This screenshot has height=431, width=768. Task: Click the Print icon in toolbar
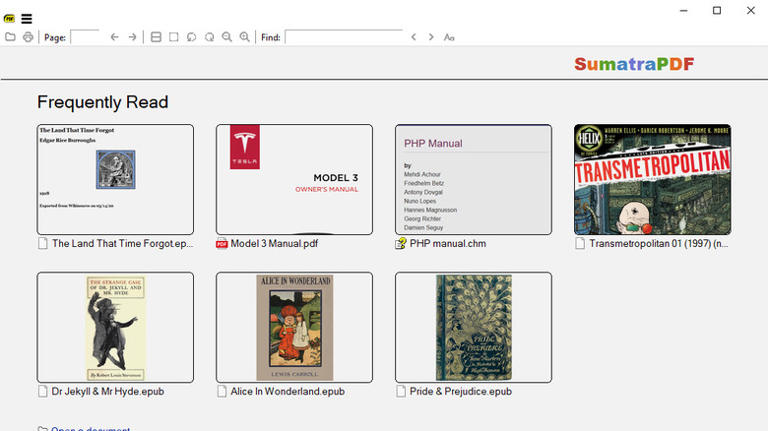28,37
